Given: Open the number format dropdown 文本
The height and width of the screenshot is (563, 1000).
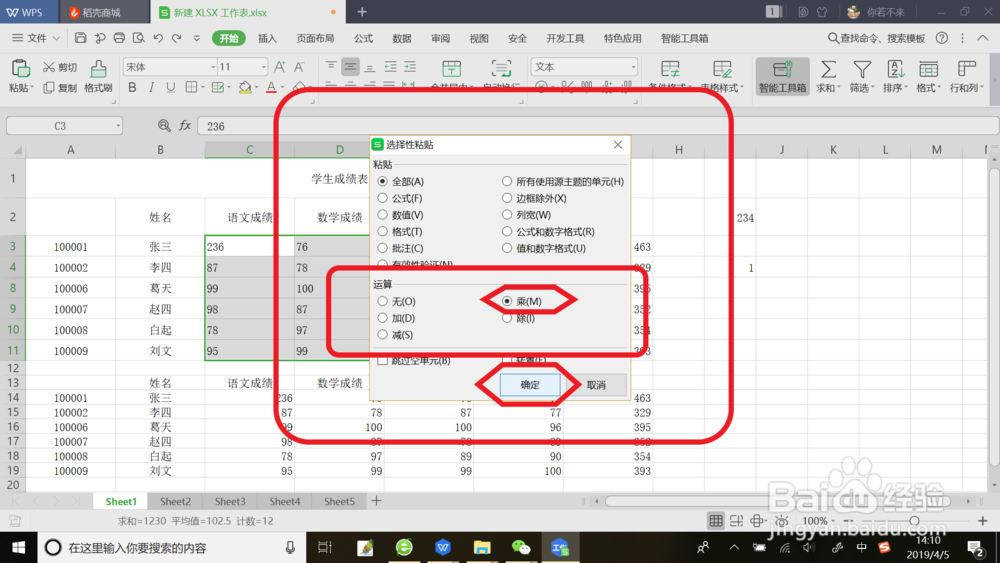Looking at the screenshot, I should click(x=633, y=67).
